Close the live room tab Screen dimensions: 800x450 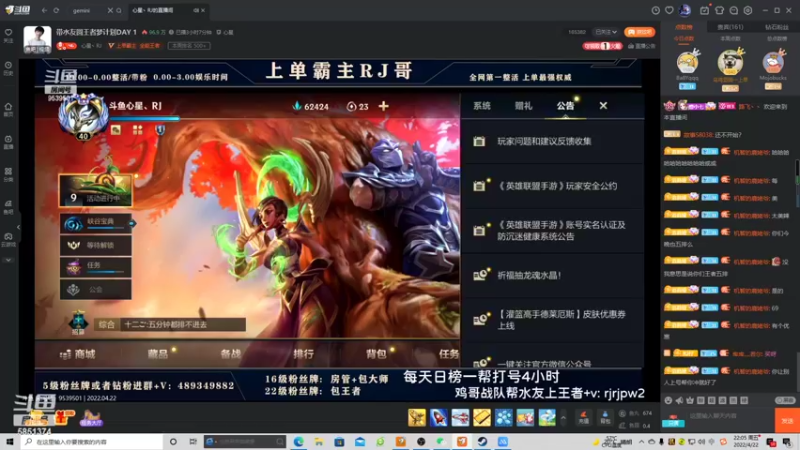203,10
